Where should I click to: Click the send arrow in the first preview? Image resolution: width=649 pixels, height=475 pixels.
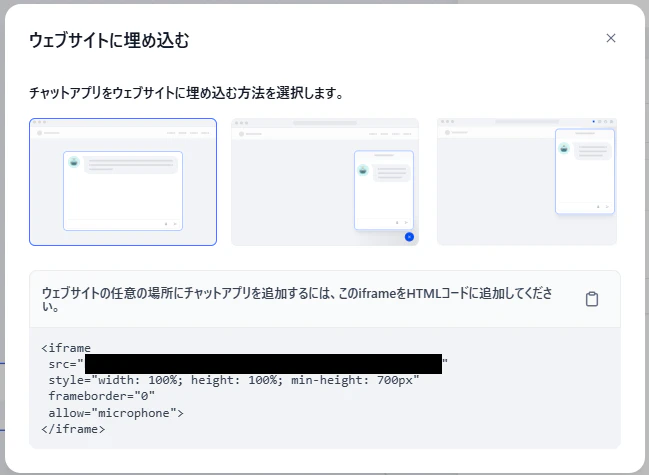point(175,224)
